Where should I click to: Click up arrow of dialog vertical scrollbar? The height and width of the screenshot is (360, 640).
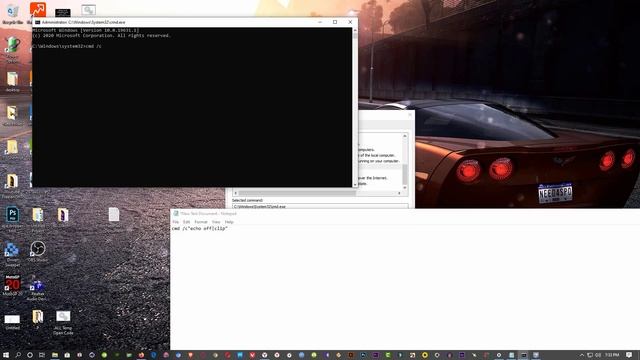point(405,136)
